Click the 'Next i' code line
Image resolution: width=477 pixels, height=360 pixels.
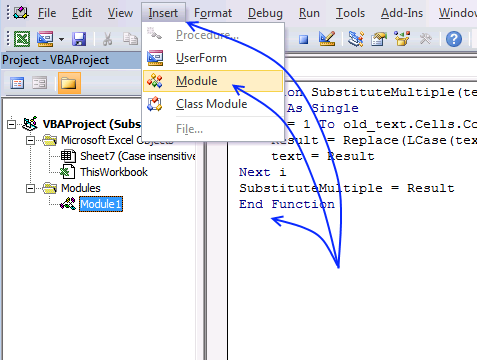263,172
